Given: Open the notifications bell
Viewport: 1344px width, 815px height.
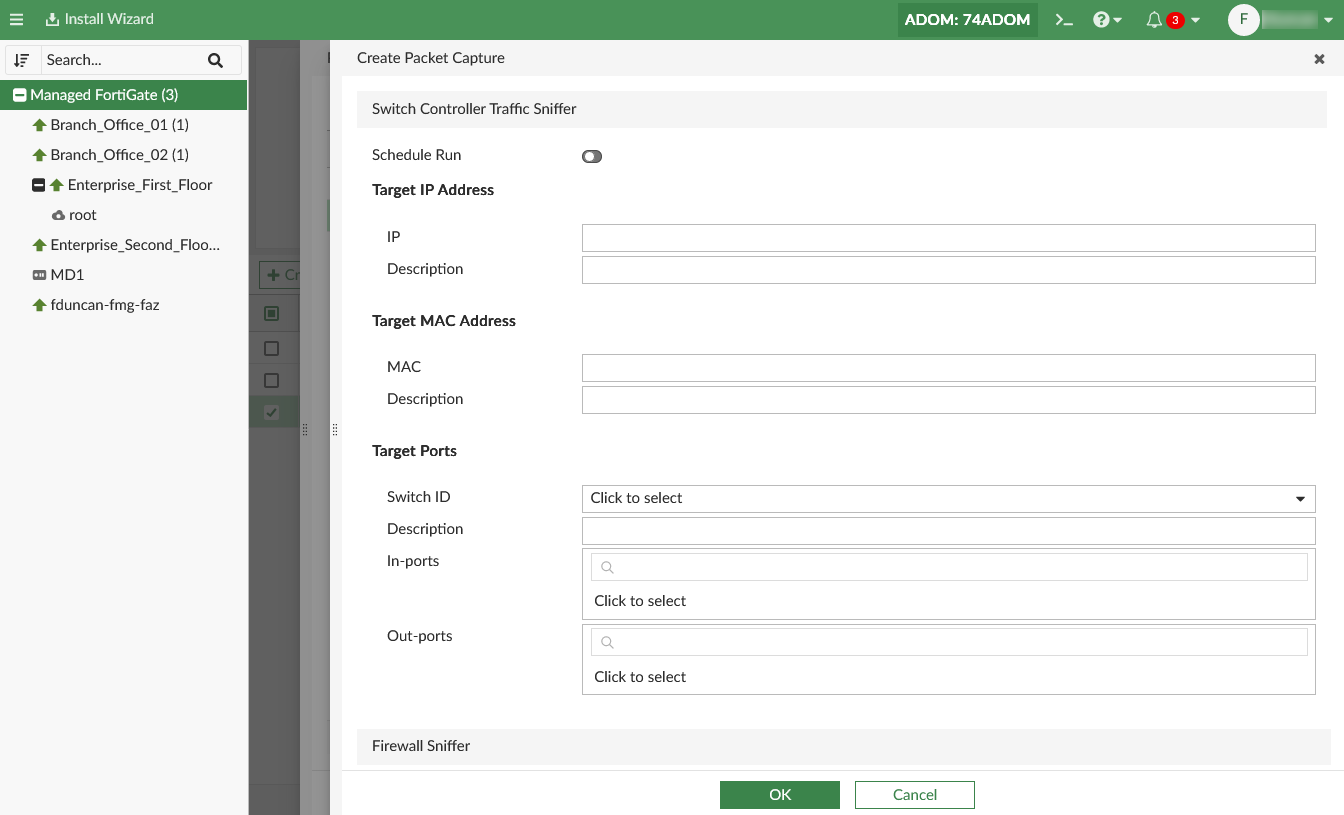Looking at the screenshot, I should (1154, 20).
